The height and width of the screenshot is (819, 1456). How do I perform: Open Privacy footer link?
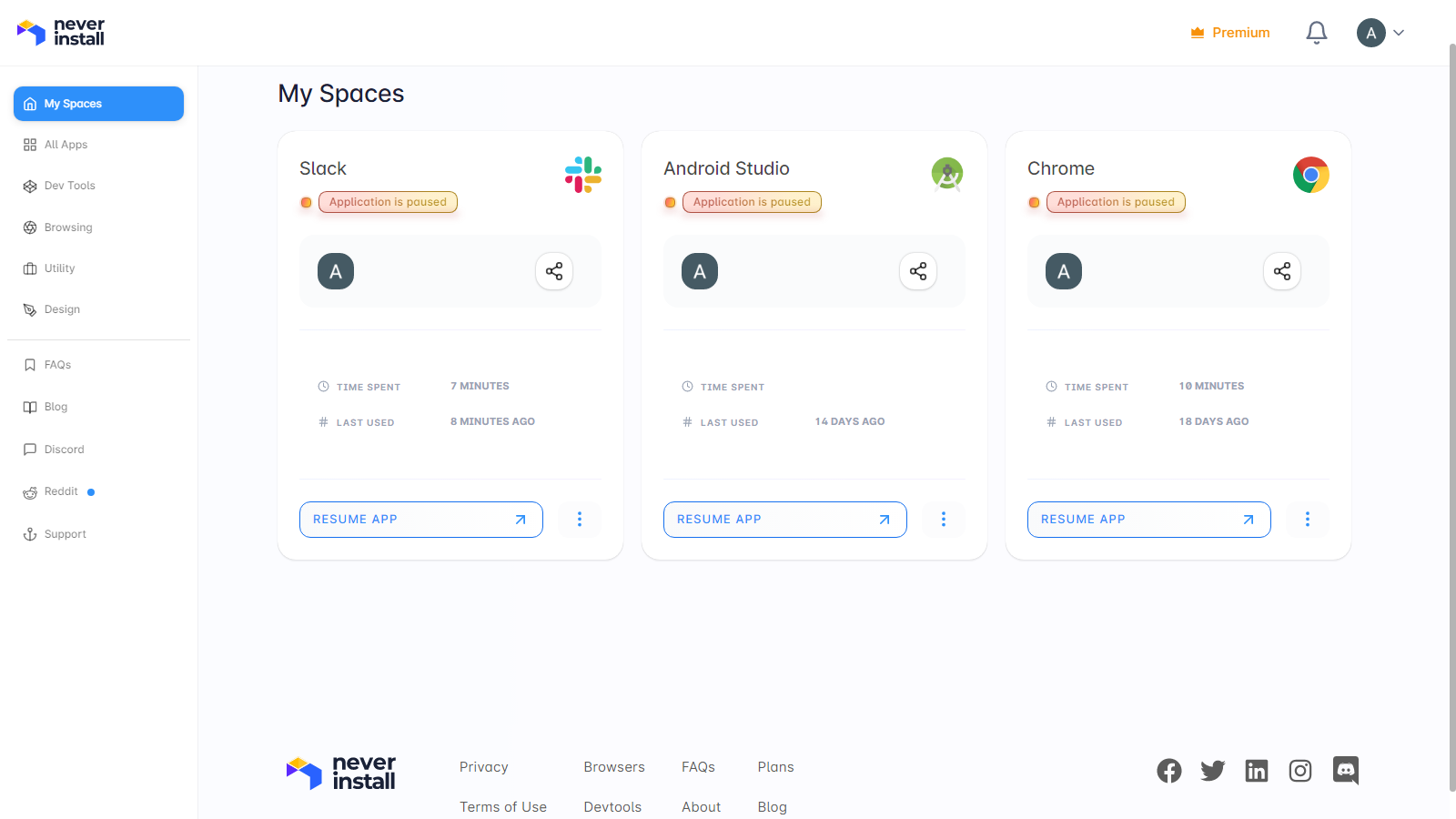[x=484, y=767]
